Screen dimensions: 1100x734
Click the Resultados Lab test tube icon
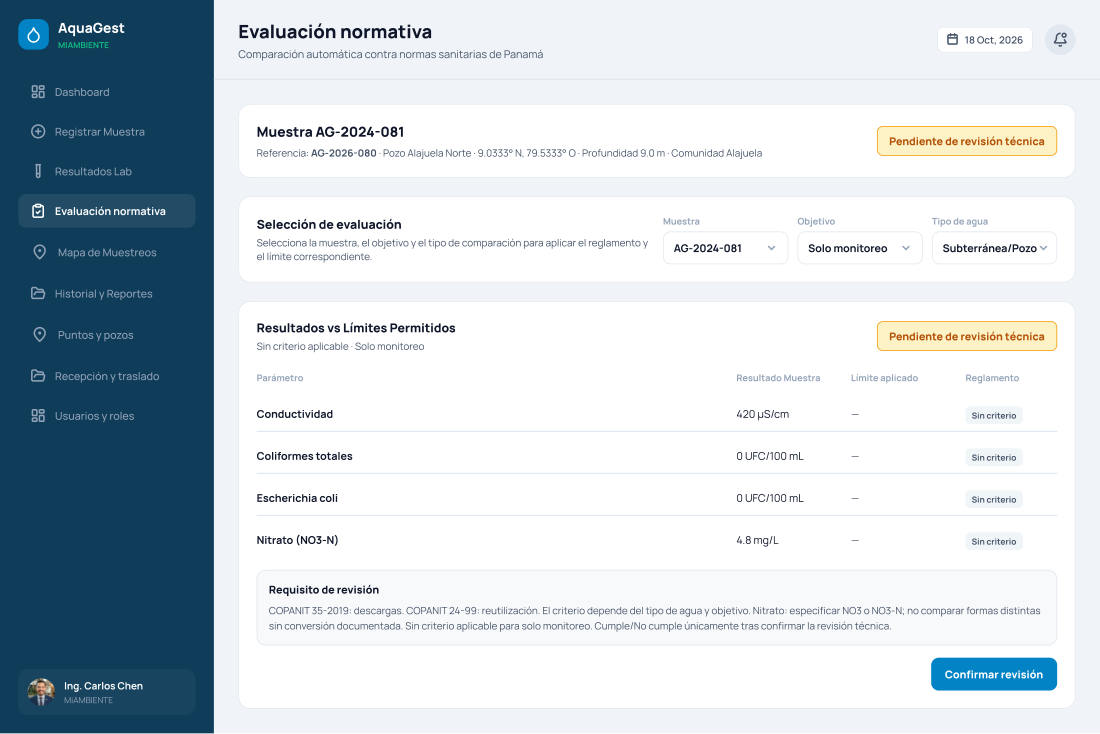click(x=38, y=171)
